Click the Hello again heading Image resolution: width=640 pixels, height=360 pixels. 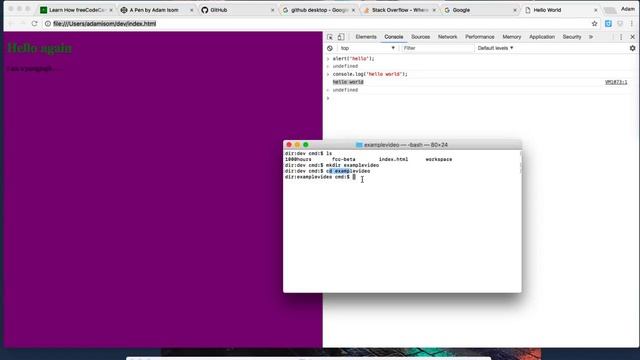pyautogui.click(x=40, y=48)
